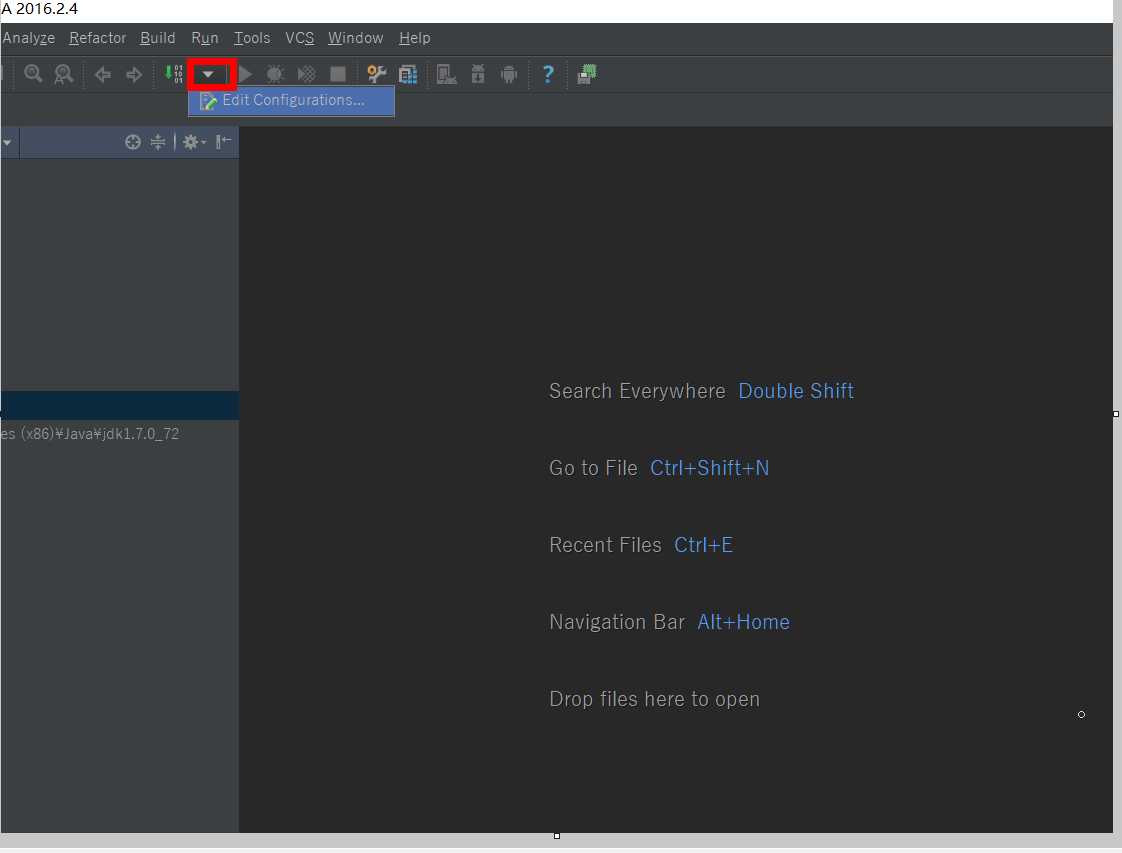This screenshot has width=1122, height=853.
Task: Click the Ctrl+Shift+N shortcut text
Action: pyautogui.click(x=709, y=468)
